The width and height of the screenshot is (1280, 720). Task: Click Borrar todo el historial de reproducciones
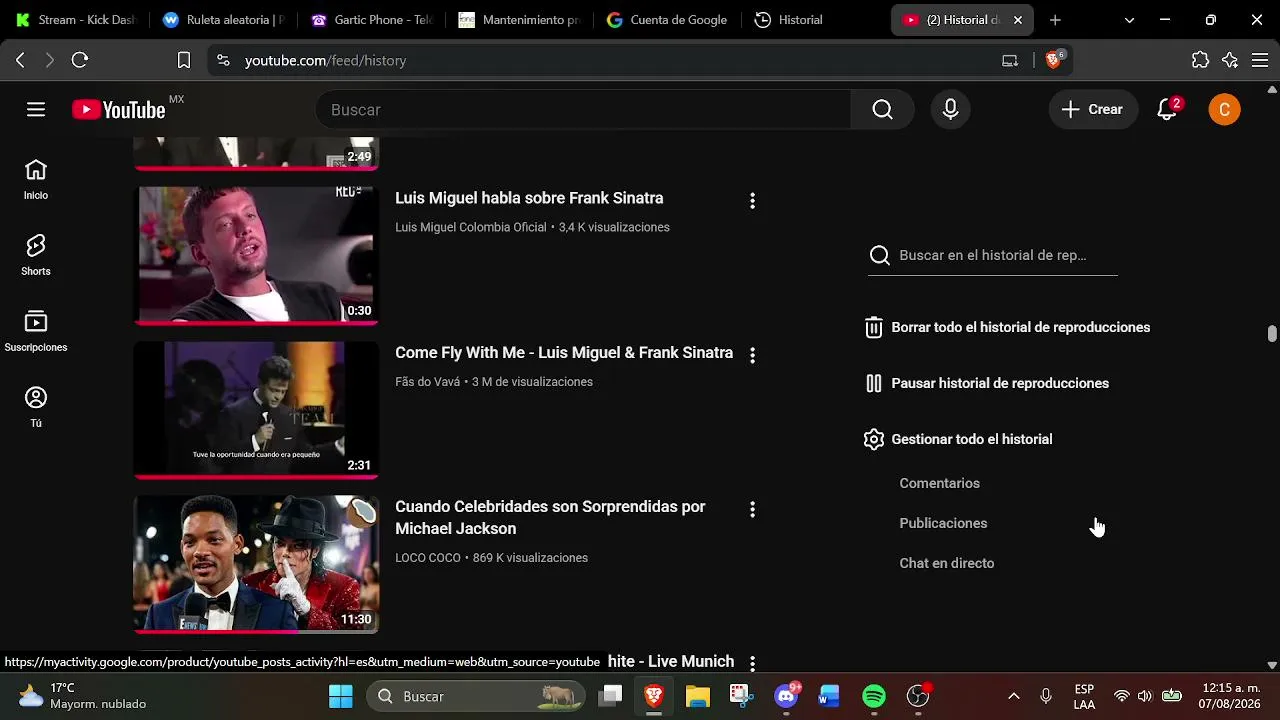point(1007,327)
